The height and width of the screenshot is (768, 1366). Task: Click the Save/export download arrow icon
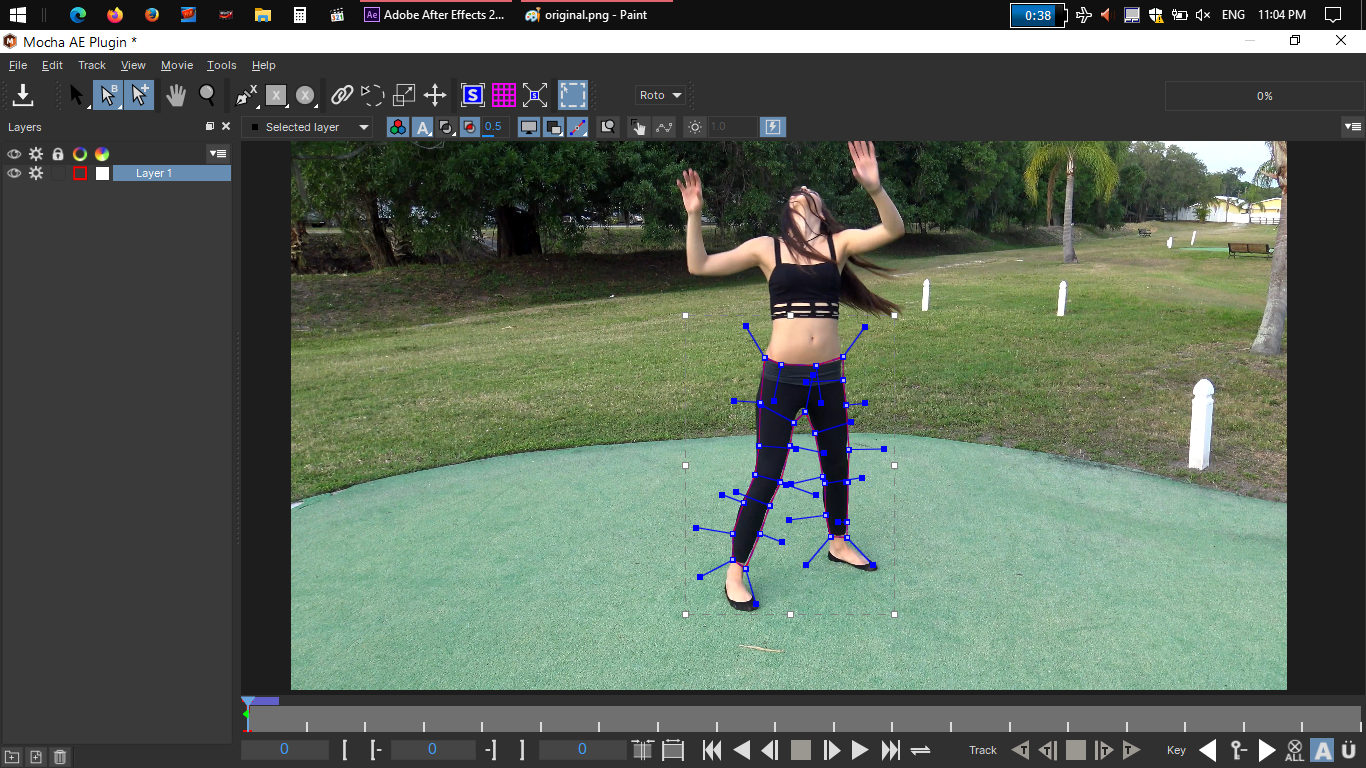coord(23,95)
